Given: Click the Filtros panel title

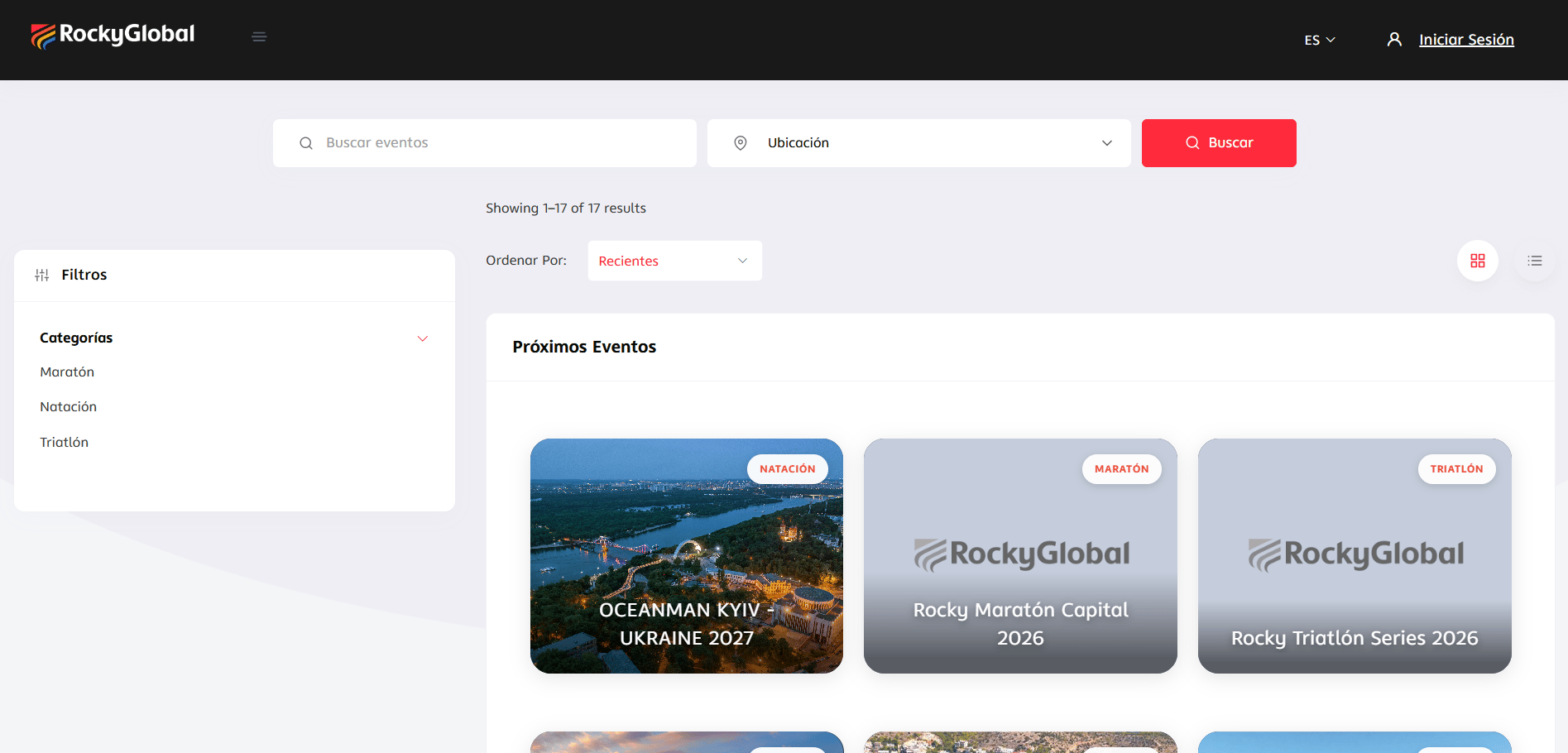Looking at the screenshot, I should click(84, 275).
